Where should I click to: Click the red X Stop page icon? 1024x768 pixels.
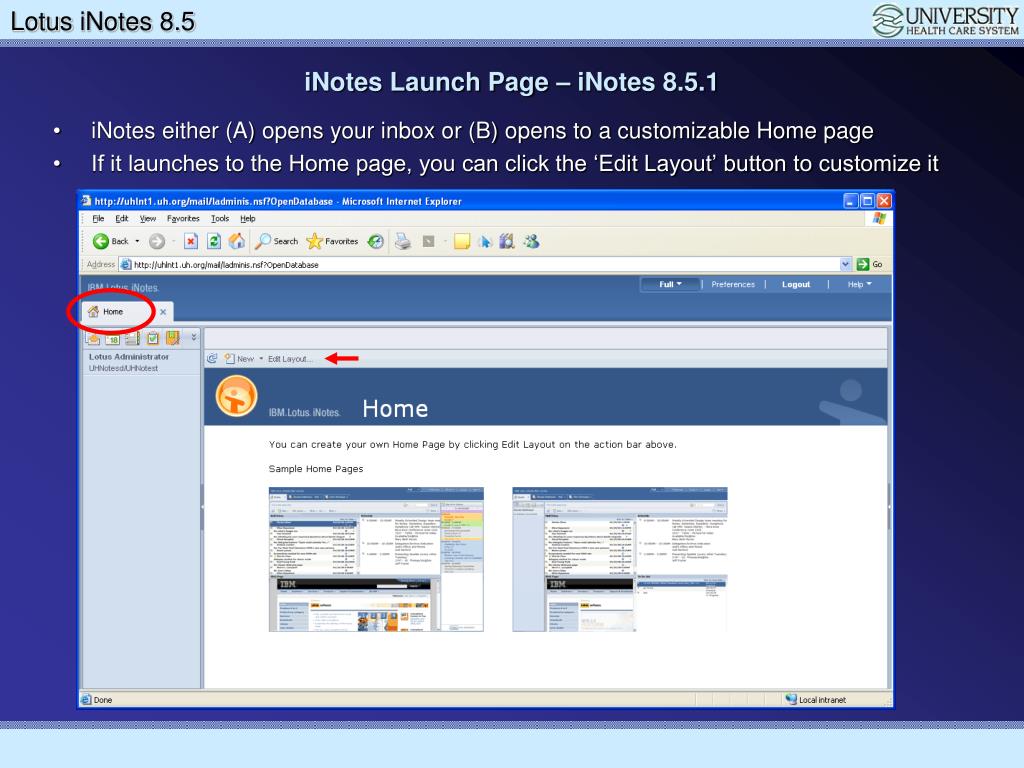tap(191, 242)
